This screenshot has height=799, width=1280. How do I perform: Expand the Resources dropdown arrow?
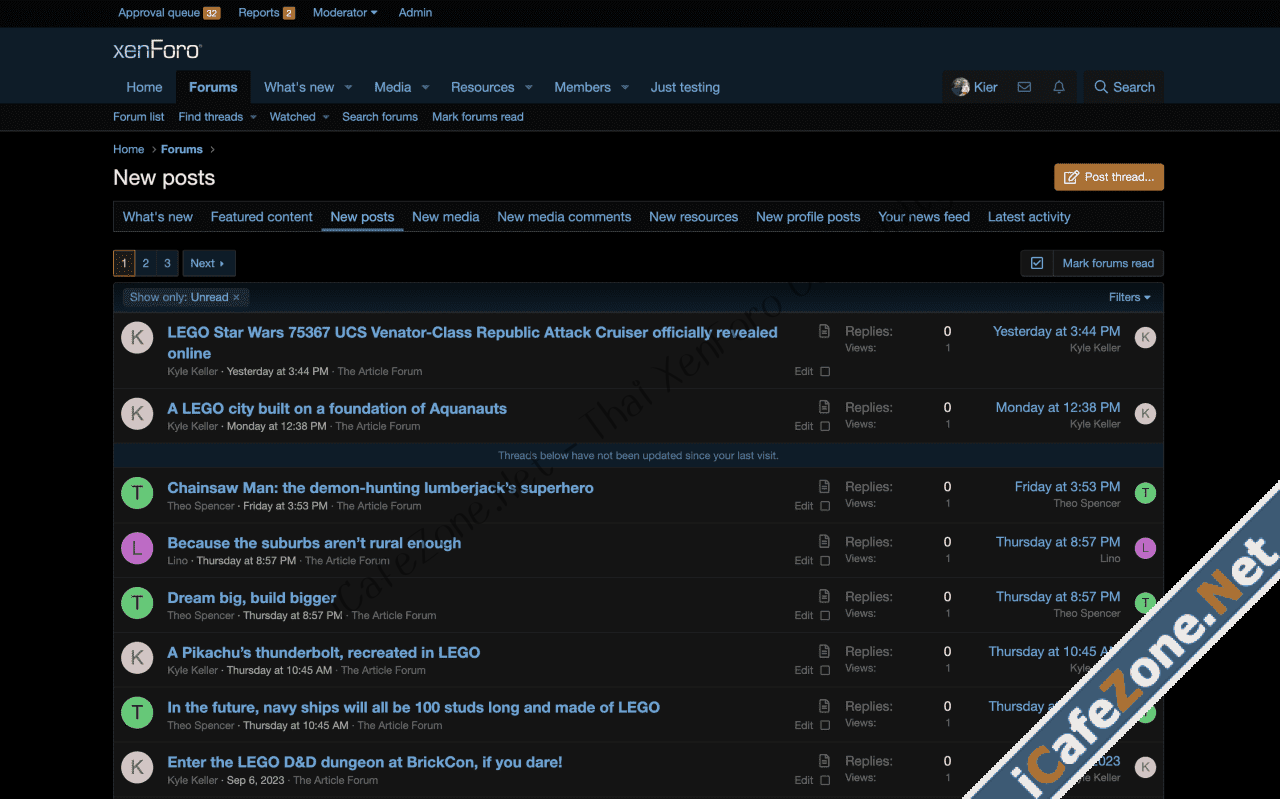tap(529, 88)
